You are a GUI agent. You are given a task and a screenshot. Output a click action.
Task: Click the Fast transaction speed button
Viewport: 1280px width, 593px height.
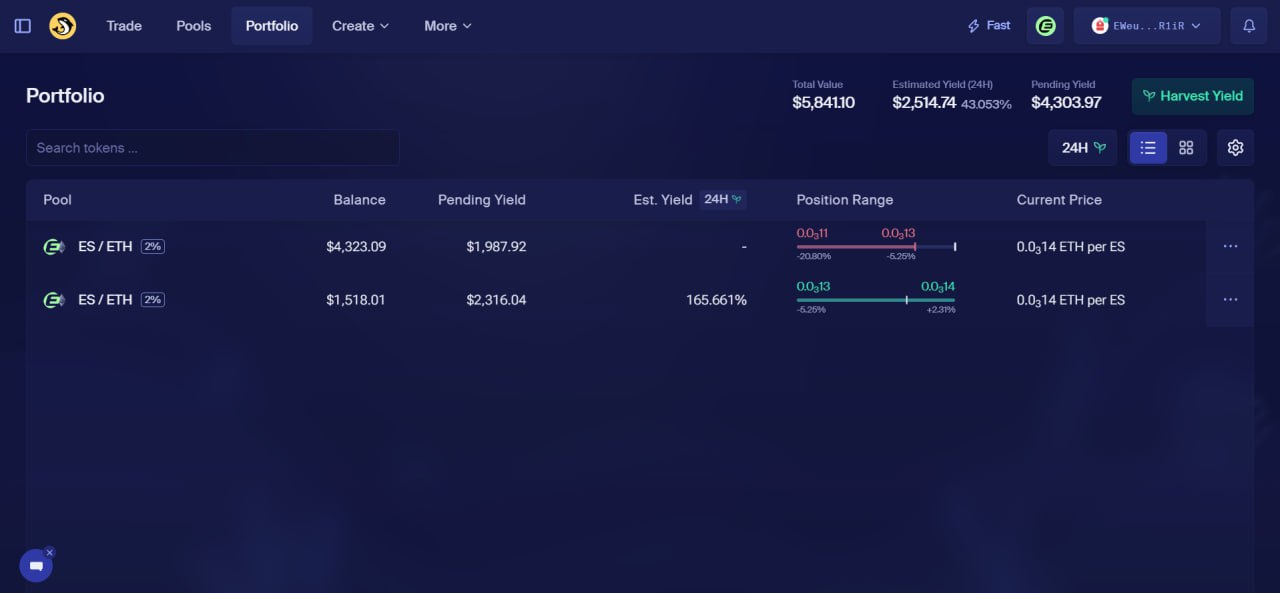coord(988,26)
